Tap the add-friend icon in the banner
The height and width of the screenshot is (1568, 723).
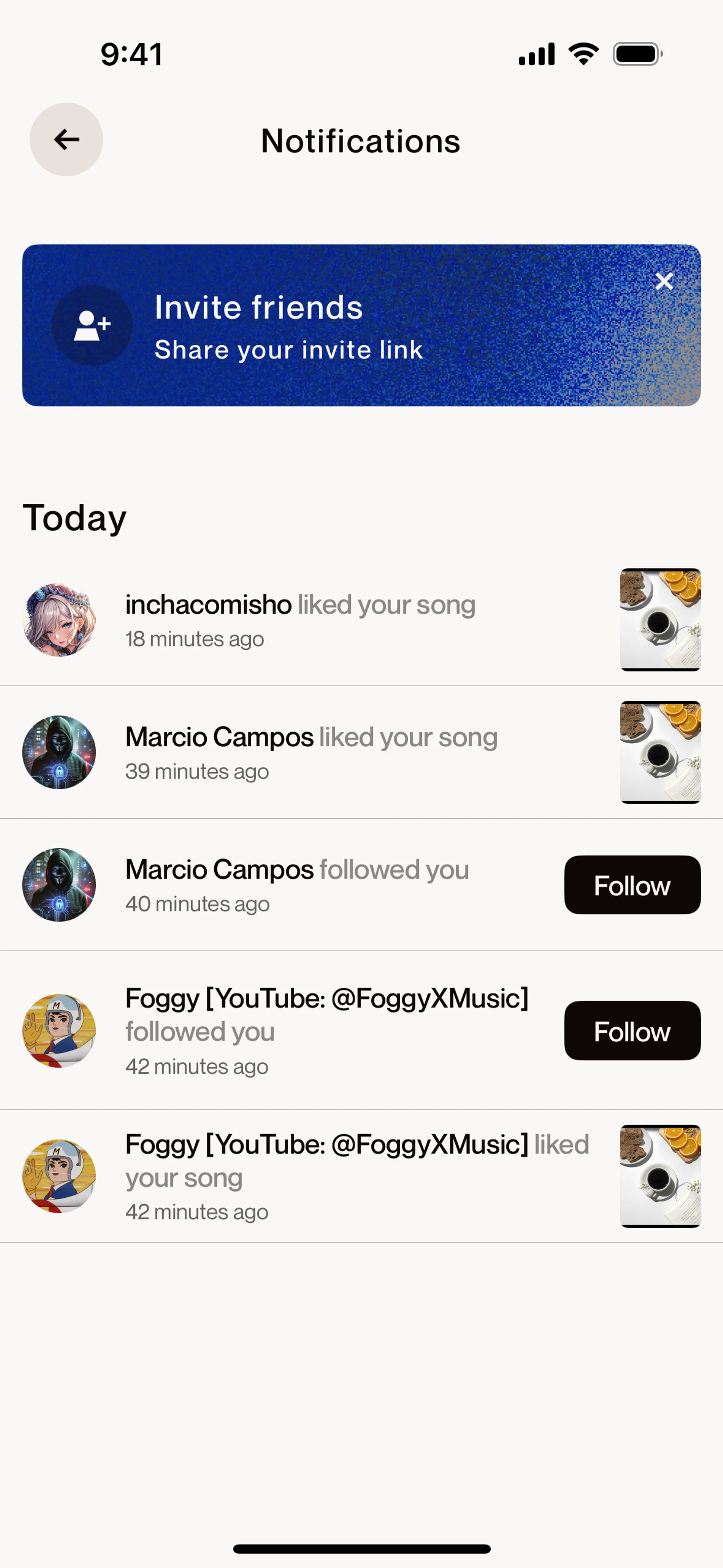pos(92,326)
